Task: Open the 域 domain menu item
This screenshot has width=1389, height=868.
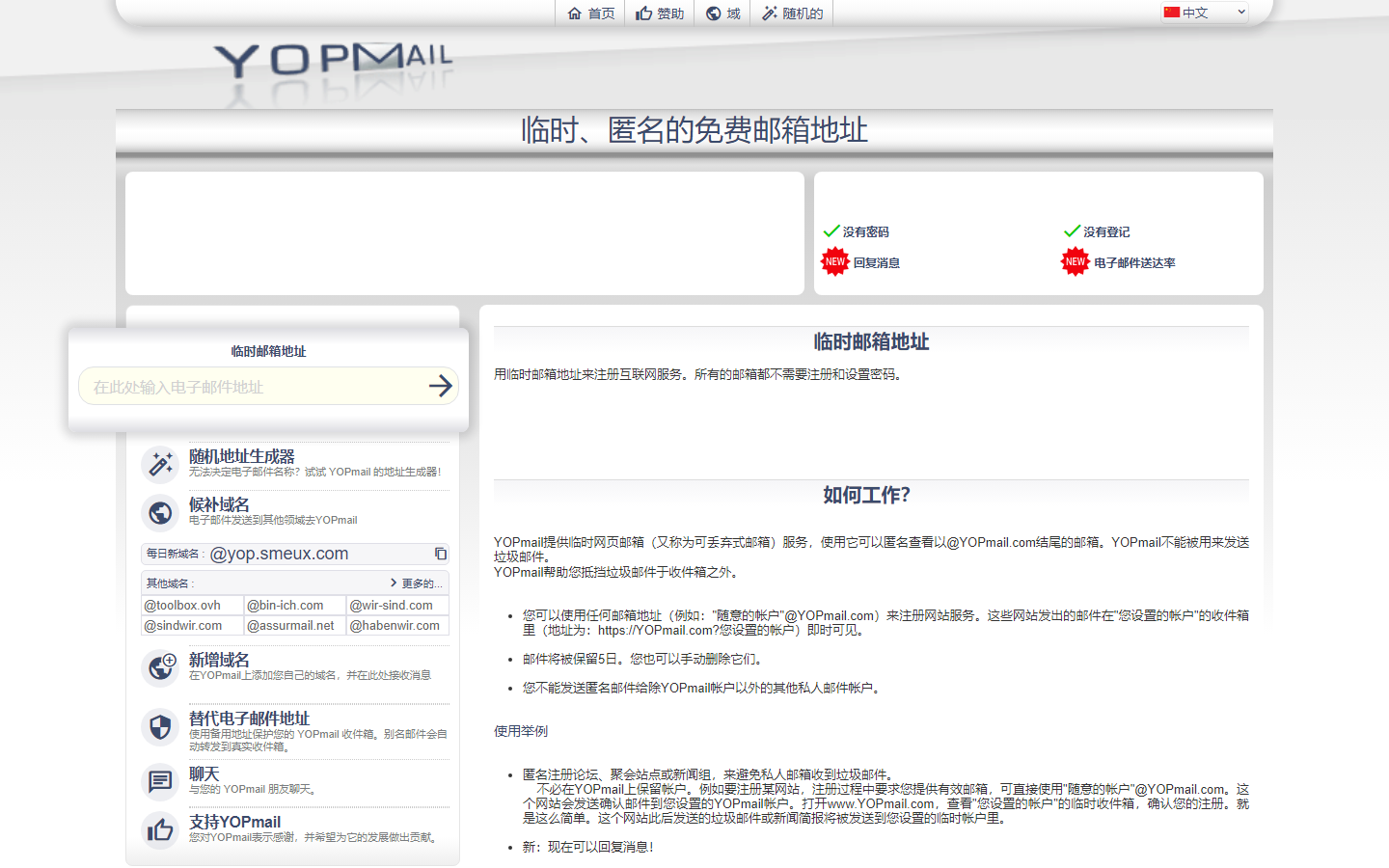Action: (723, 14)
